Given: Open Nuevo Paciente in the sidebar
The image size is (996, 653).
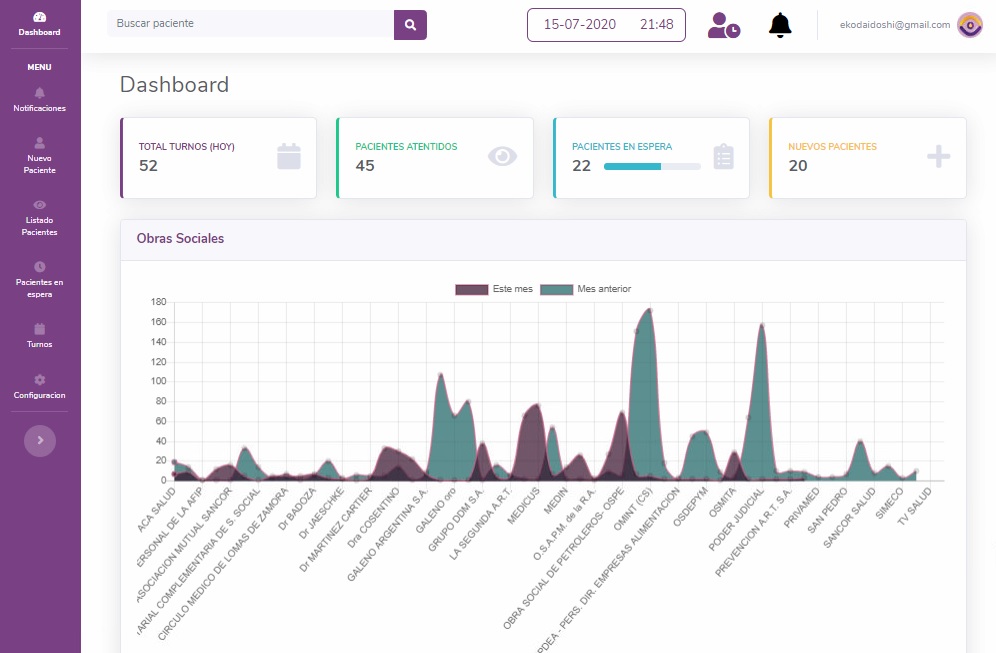Looking at the screenshot, I should pos(40,156).
